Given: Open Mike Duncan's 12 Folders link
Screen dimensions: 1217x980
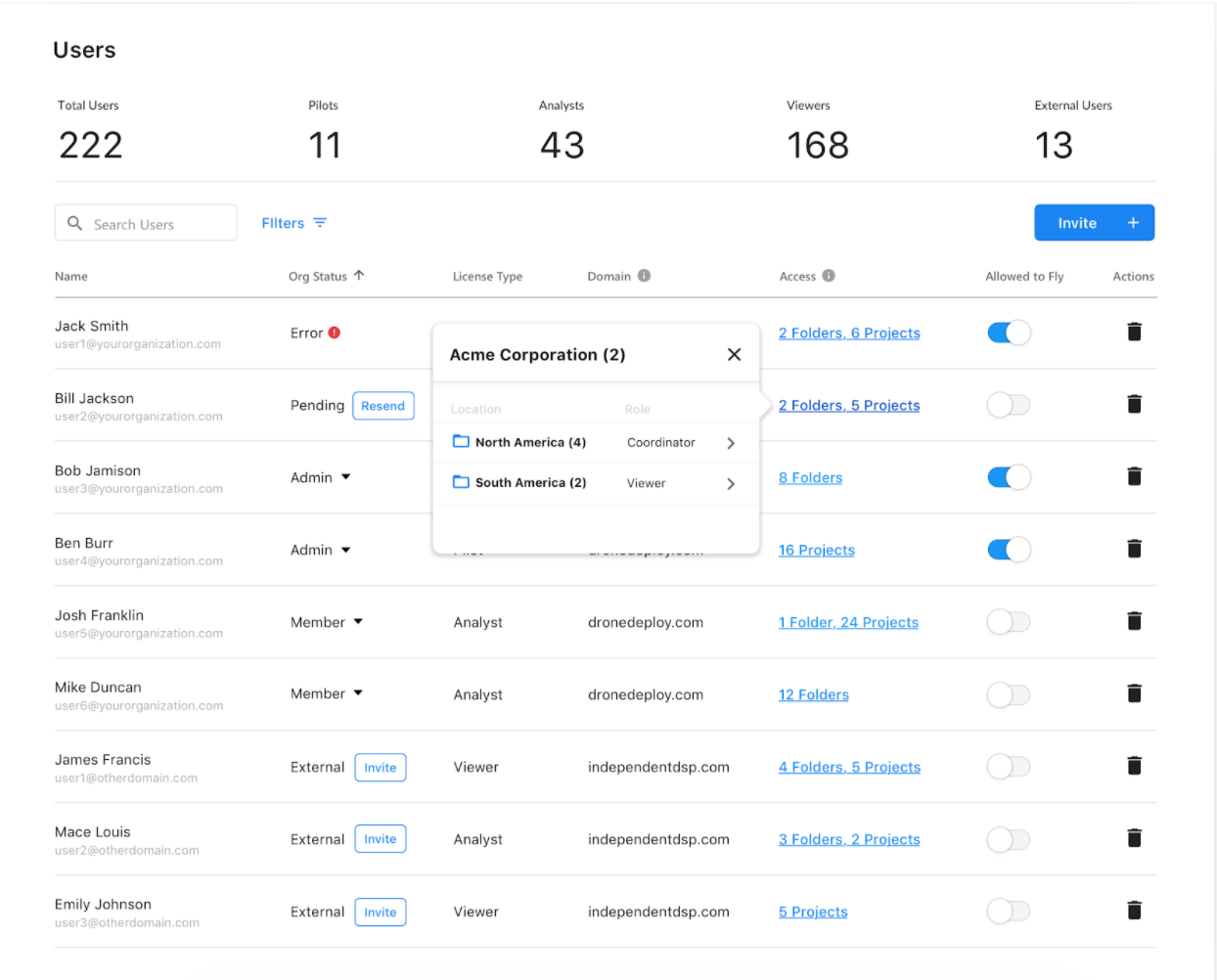Looking at the screenshot, I should (x=813, y=694).
